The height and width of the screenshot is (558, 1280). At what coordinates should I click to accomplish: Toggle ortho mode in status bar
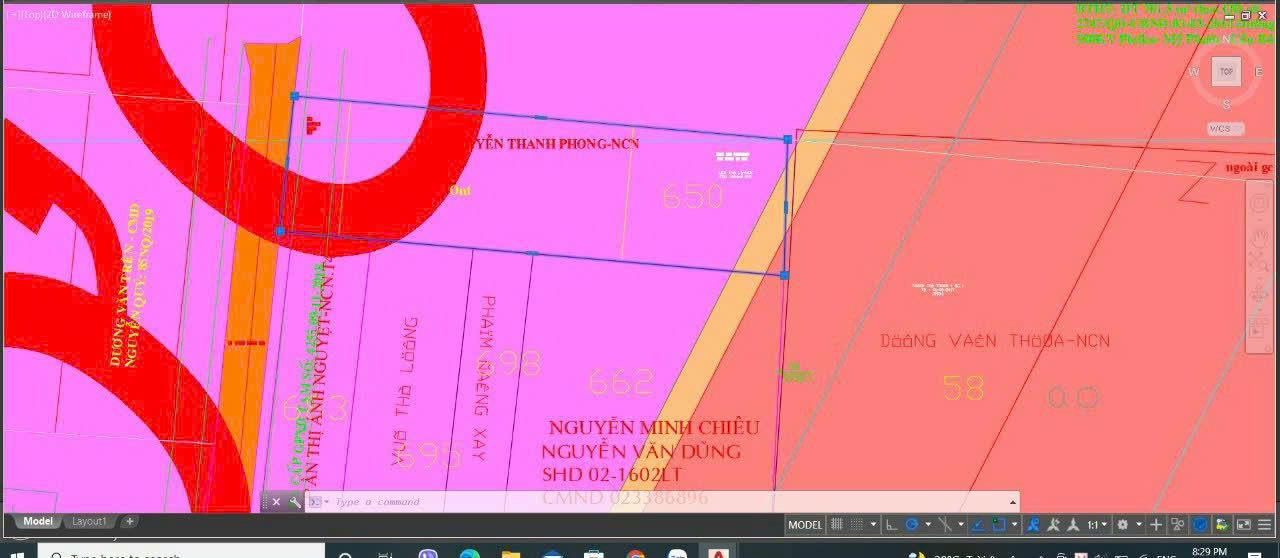click(892, 525)
